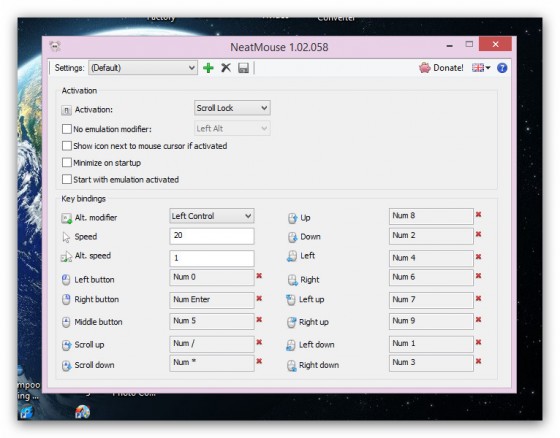This screenshot has height=438, width=560.
Task: Minimize the NeatMouse window
Action: point(449,45)
